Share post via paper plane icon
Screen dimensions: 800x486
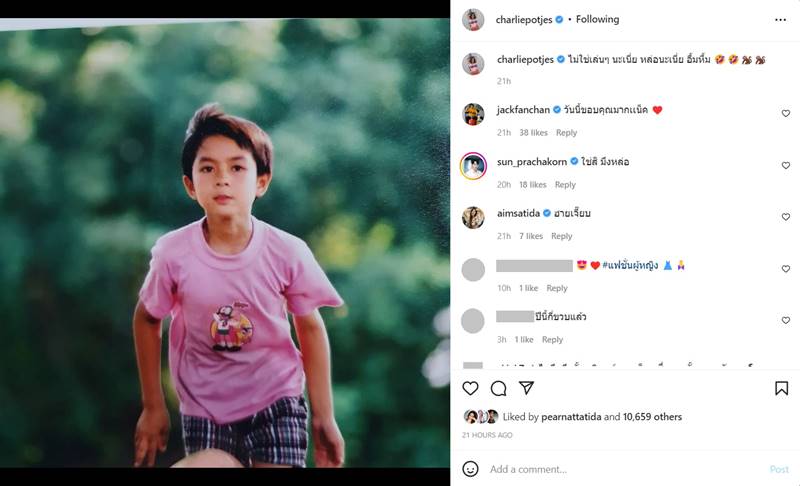pos(526,388)
